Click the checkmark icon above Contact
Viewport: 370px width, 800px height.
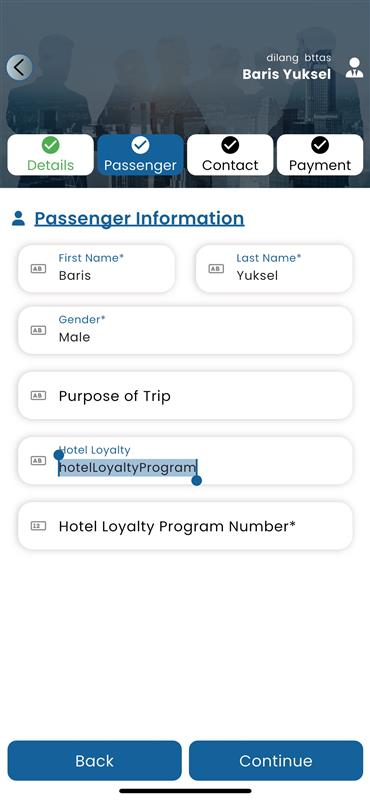click(230, 145)
